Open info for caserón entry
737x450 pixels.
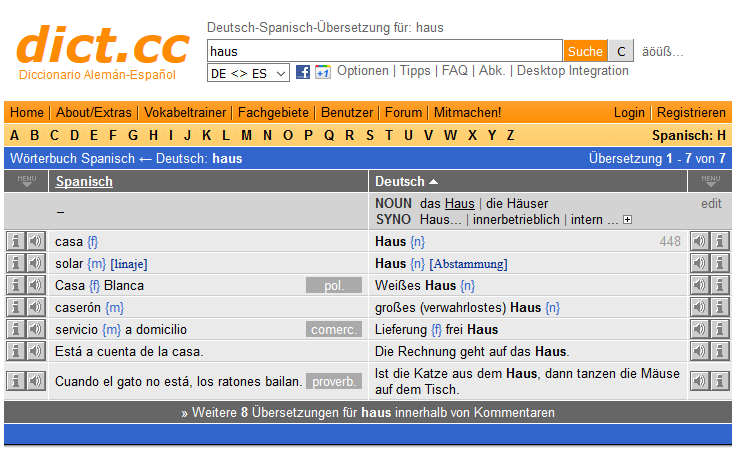pyautogui.click(x=16, y=307)
